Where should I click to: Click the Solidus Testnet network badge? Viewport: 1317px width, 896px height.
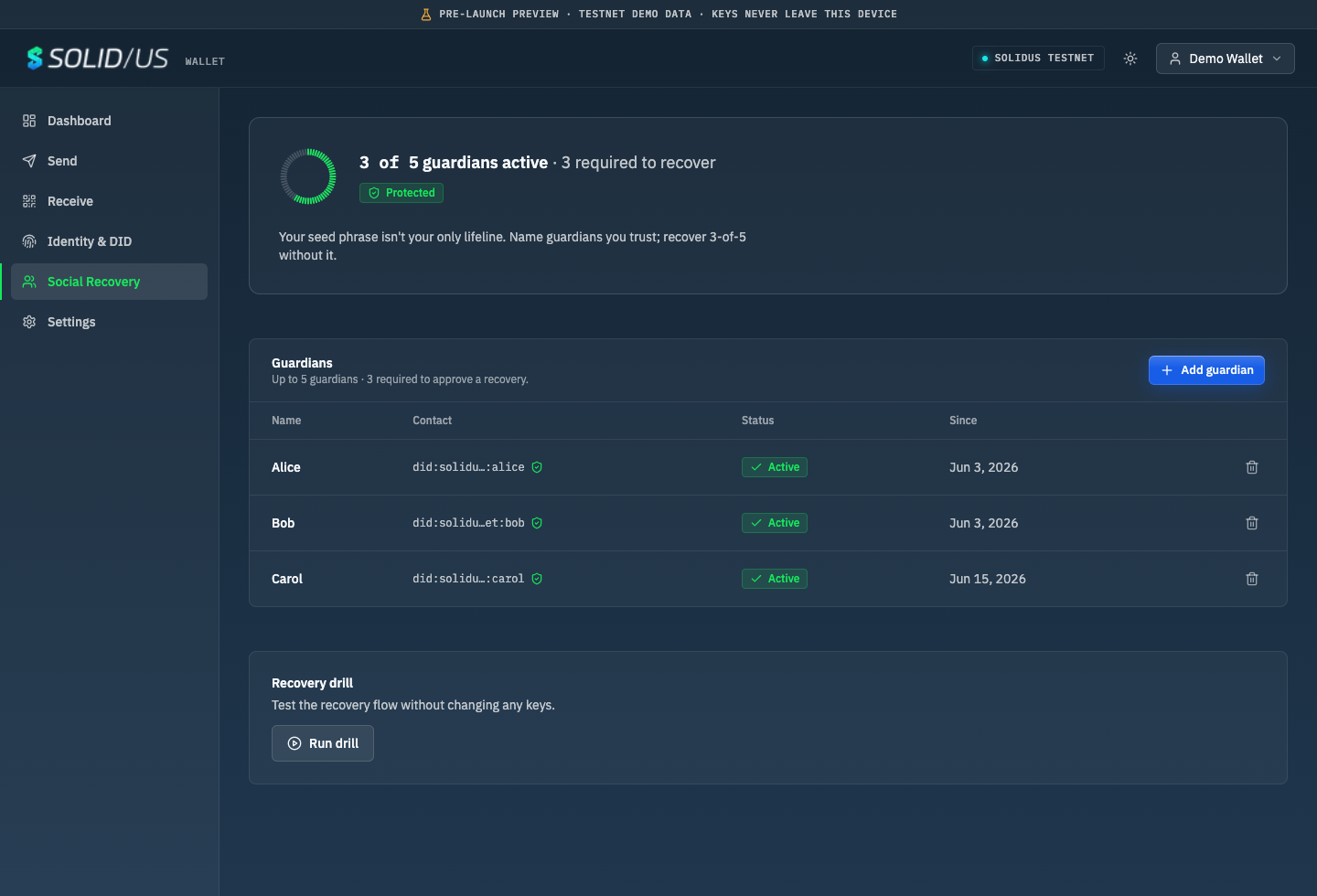pyautogui.click(x=1038, y=59)
